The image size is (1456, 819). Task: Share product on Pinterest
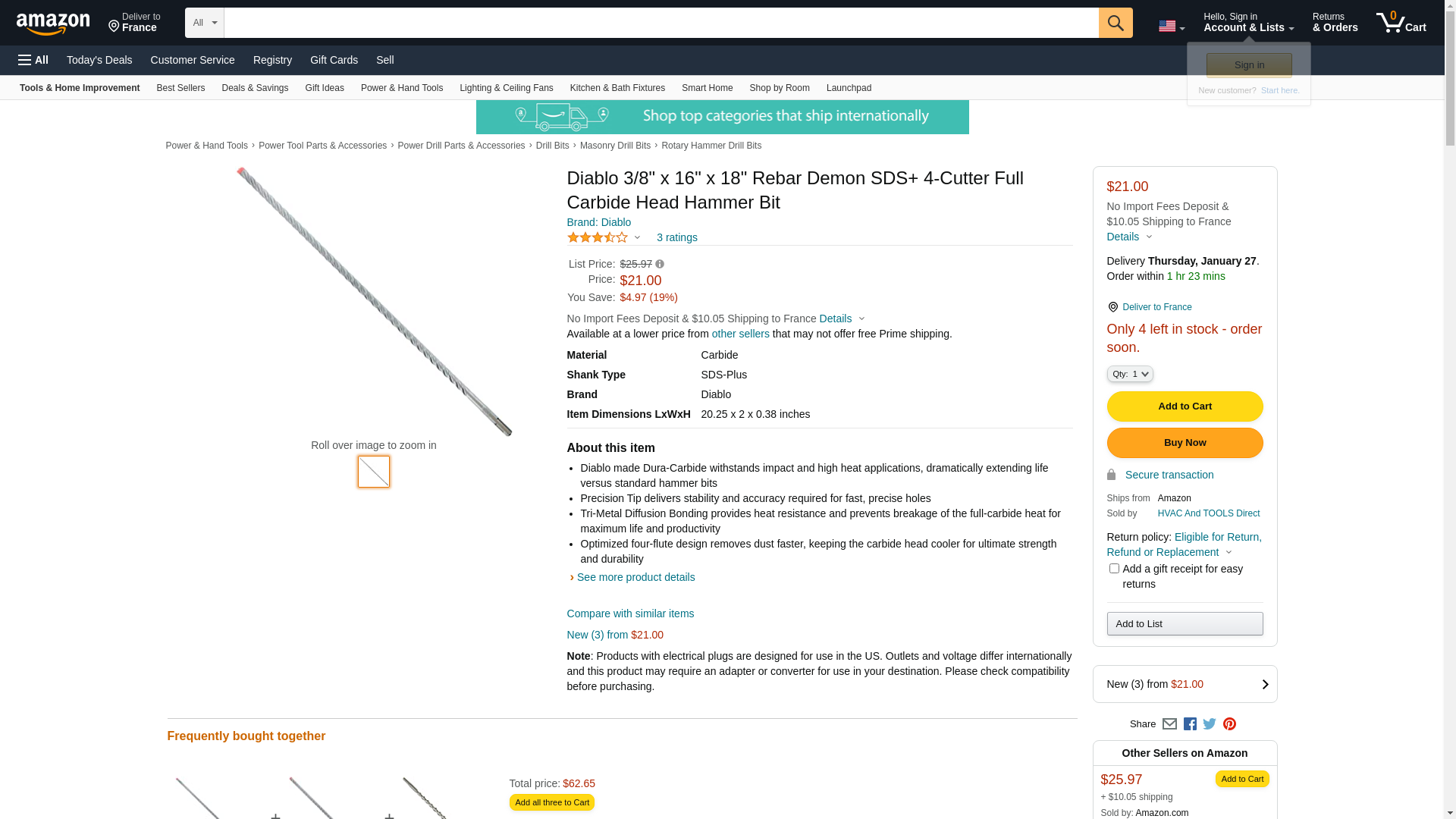(x=1229, y=724)
